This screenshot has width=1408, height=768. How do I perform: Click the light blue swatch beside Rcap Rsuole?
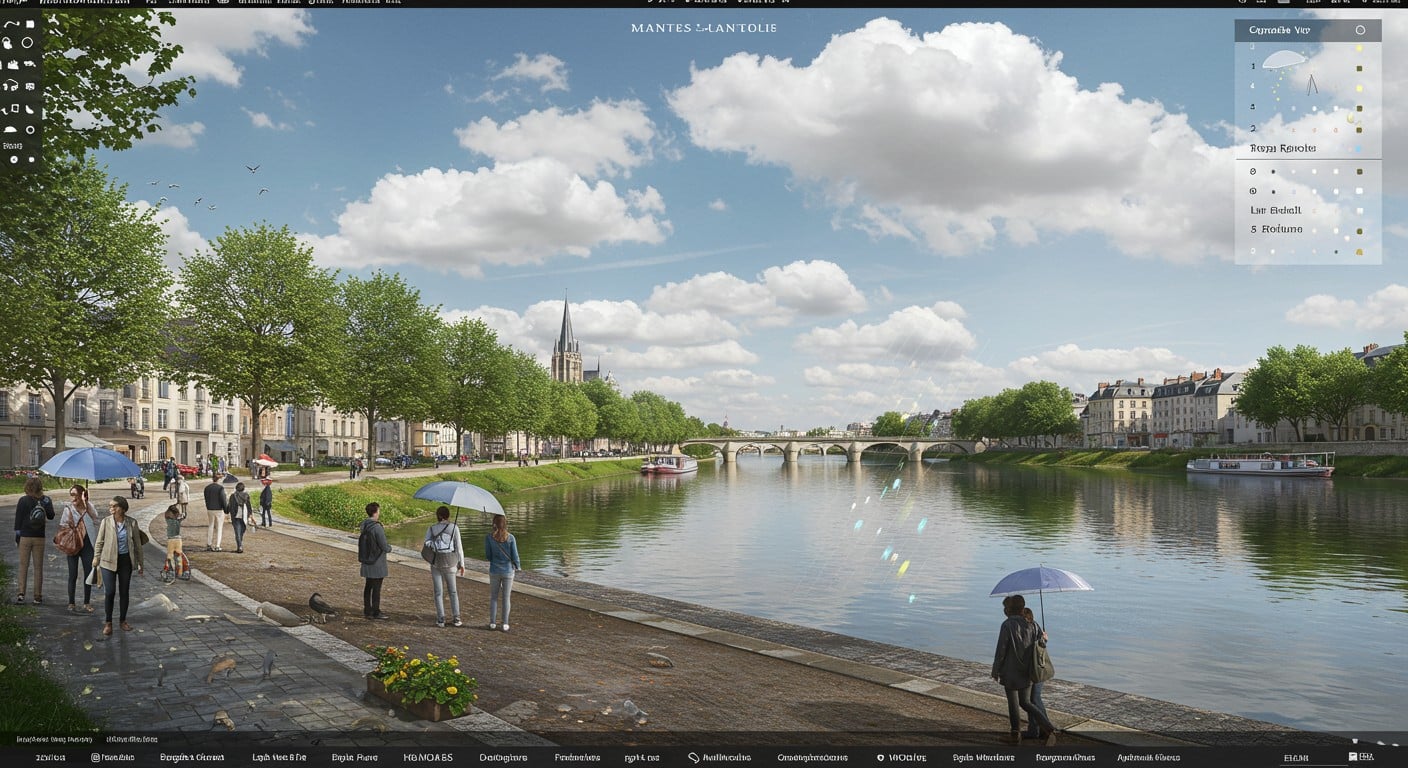(x=1358, y=149)
